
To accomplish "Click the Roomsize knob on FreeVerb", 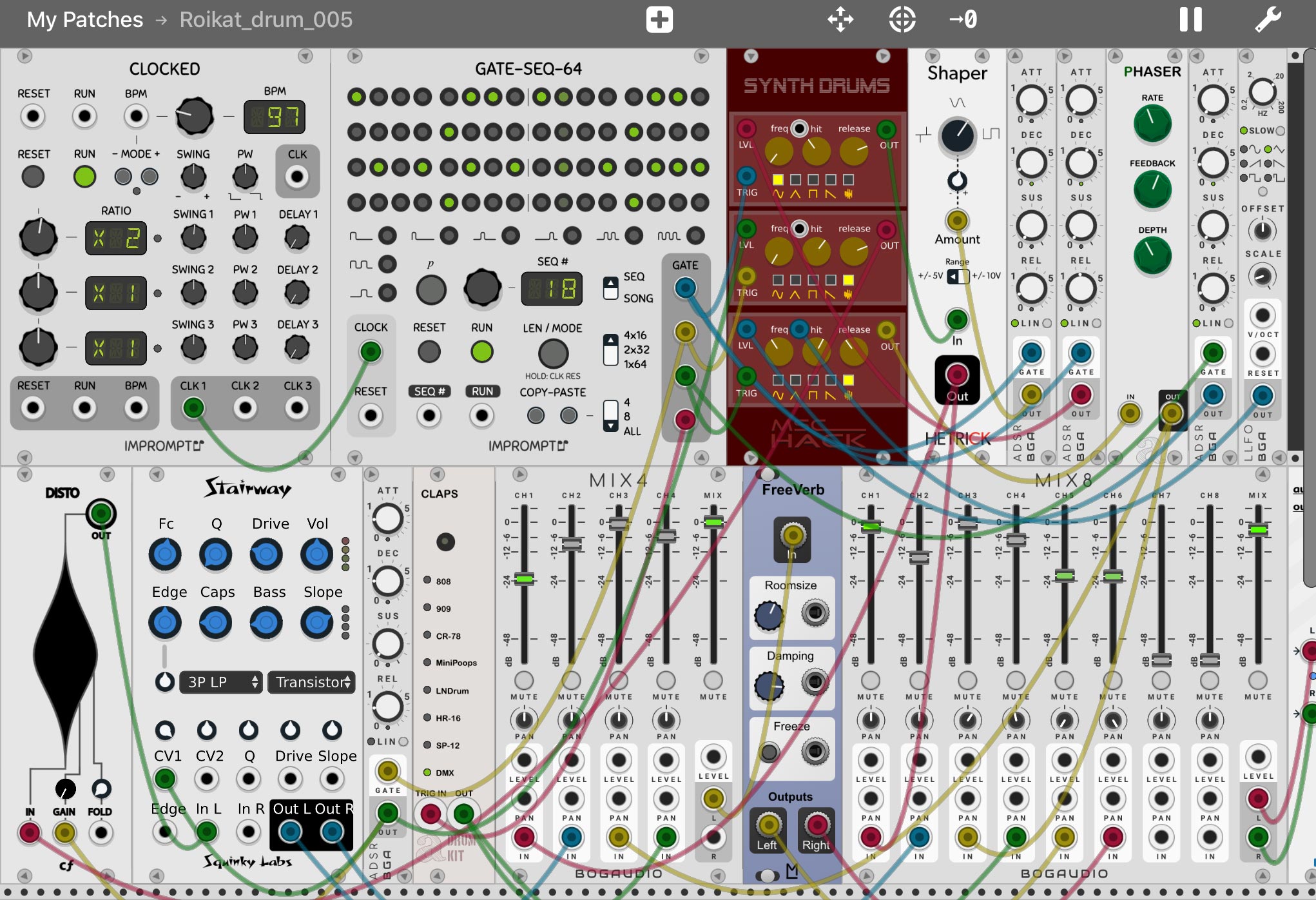I will click(769, 615).
